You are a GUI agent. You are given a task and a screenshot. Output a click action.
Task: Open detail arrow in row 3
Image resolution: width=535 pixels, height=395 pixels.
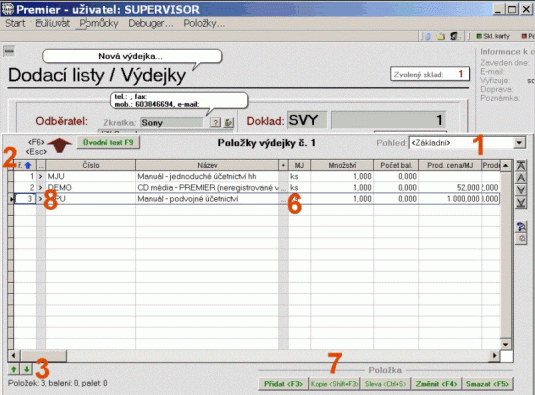41,199
